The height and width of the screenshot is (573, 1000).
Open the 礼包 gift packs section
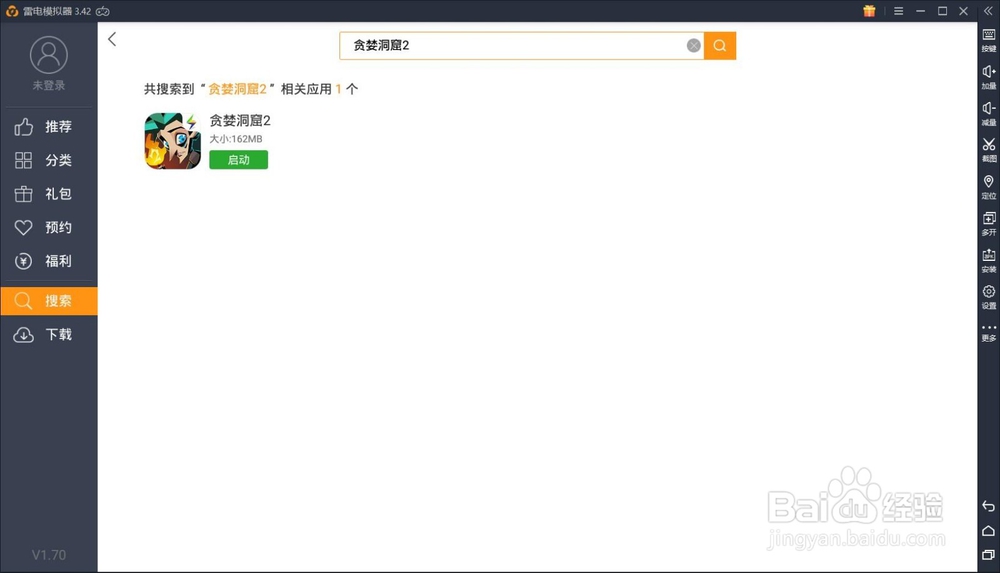point(48,193)
